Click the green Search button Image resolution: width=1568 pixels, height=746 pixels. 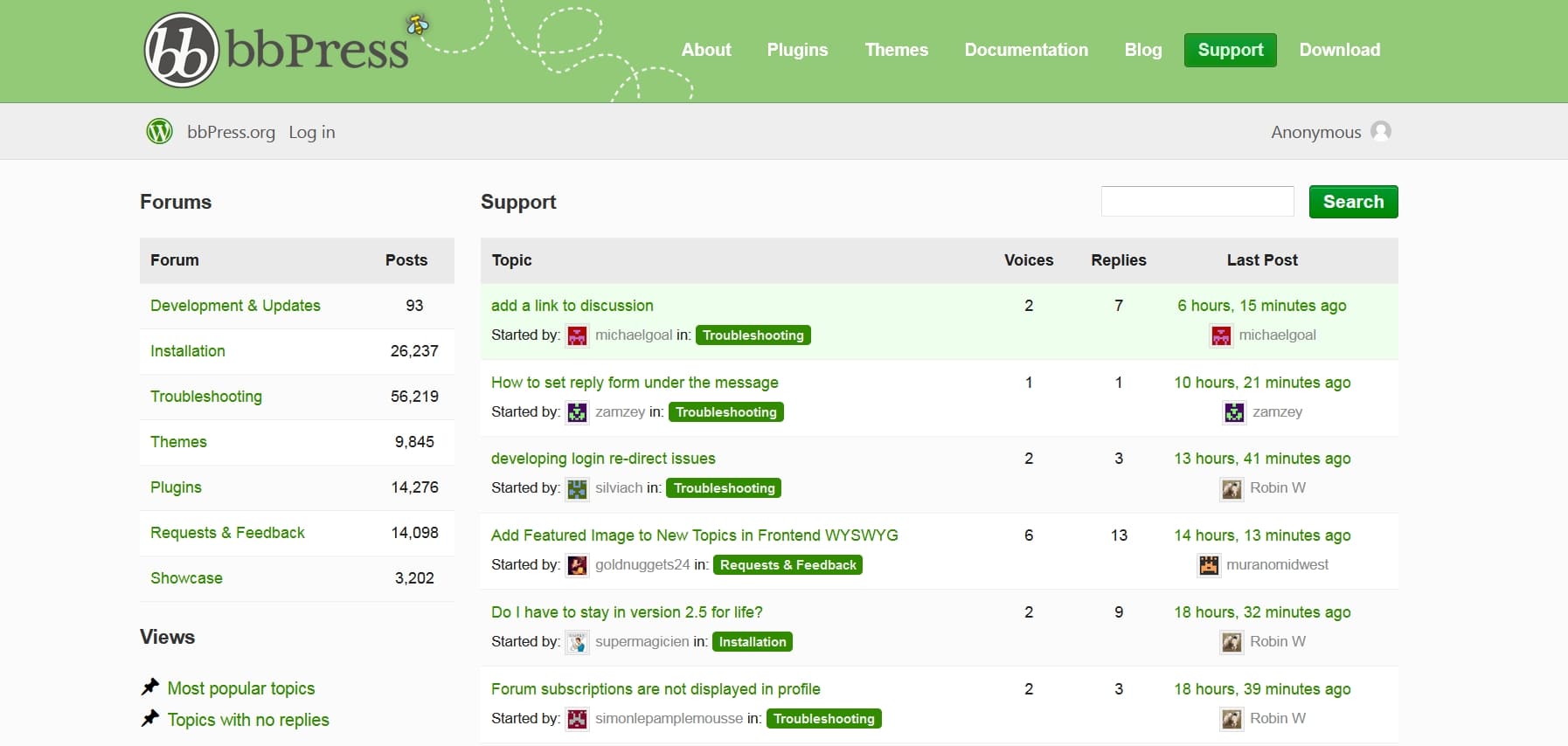[1354, 202]
